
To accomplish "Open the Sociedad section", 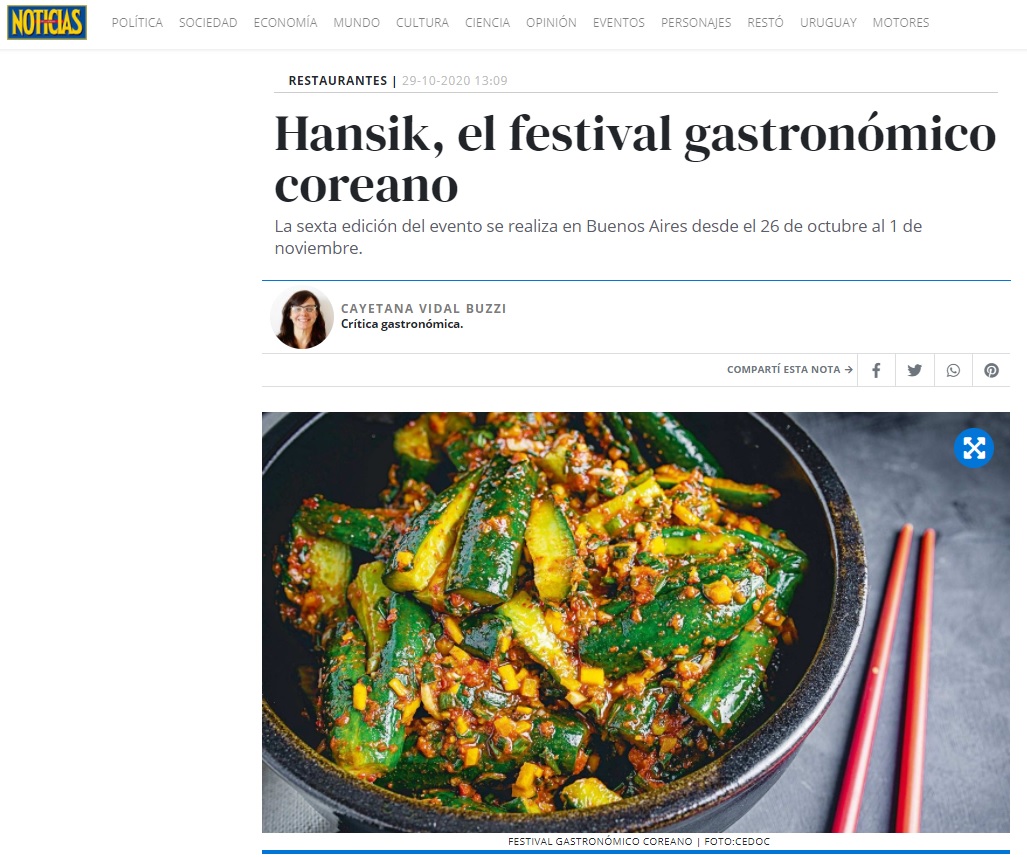I will [x=208, y=23].
